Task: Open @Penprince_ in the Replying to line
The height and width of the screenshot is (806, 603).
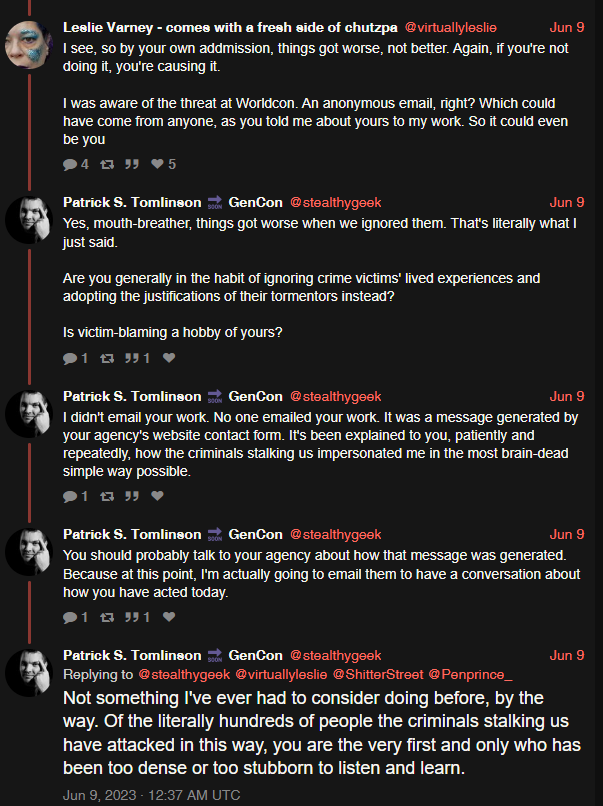Action: tap(470, 674)
